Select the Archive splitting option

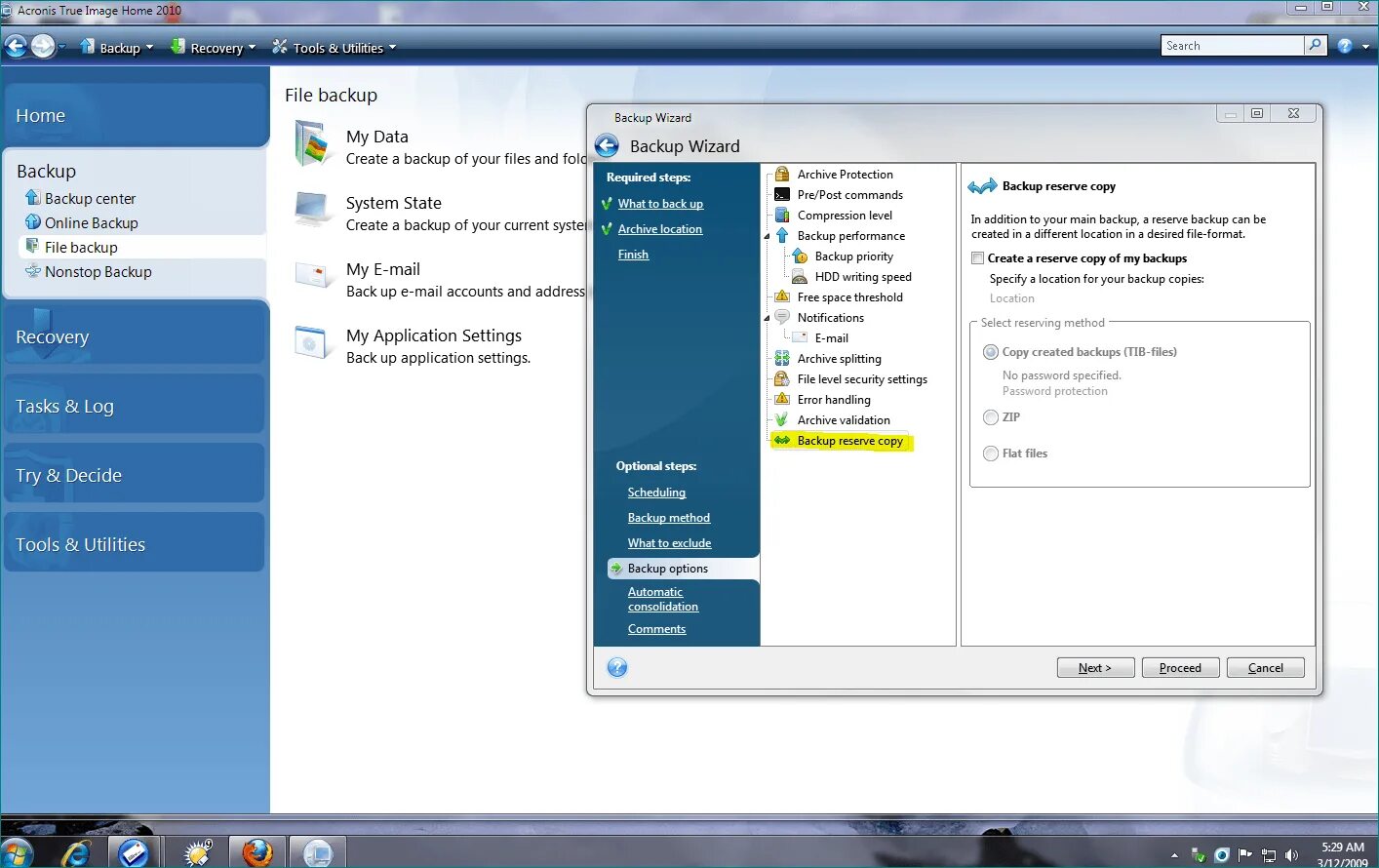click(840, 358)
